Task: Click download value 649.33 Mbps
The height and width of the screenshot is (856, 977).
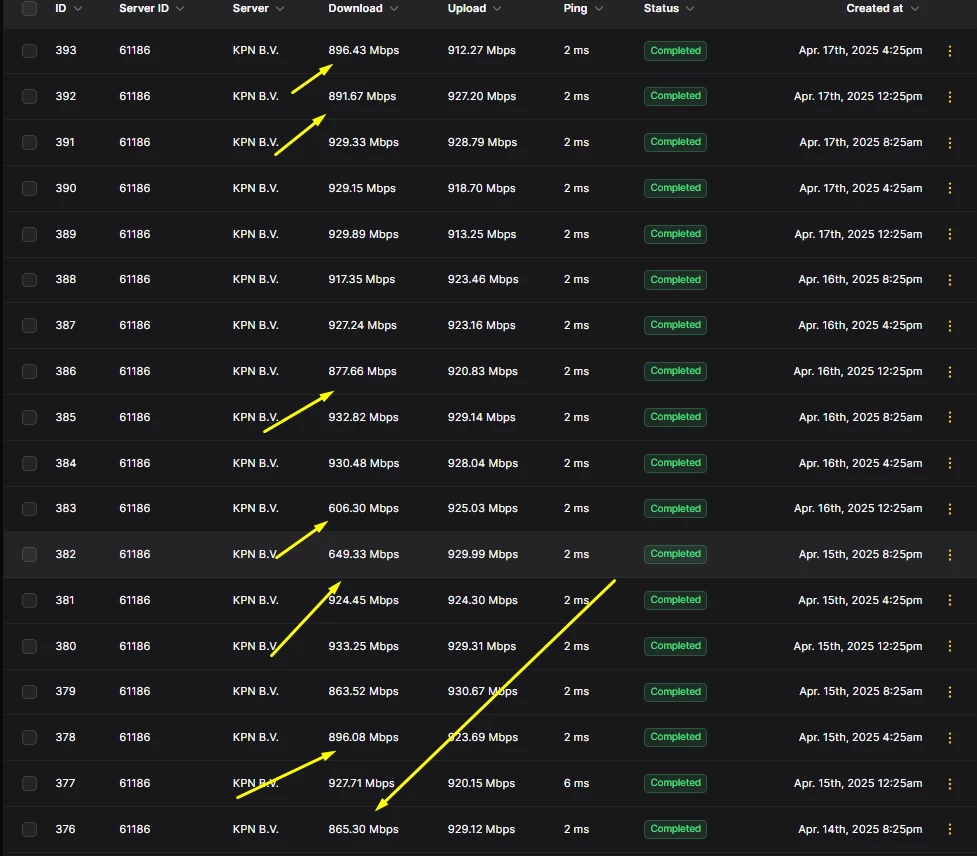Action: point(363,554)
